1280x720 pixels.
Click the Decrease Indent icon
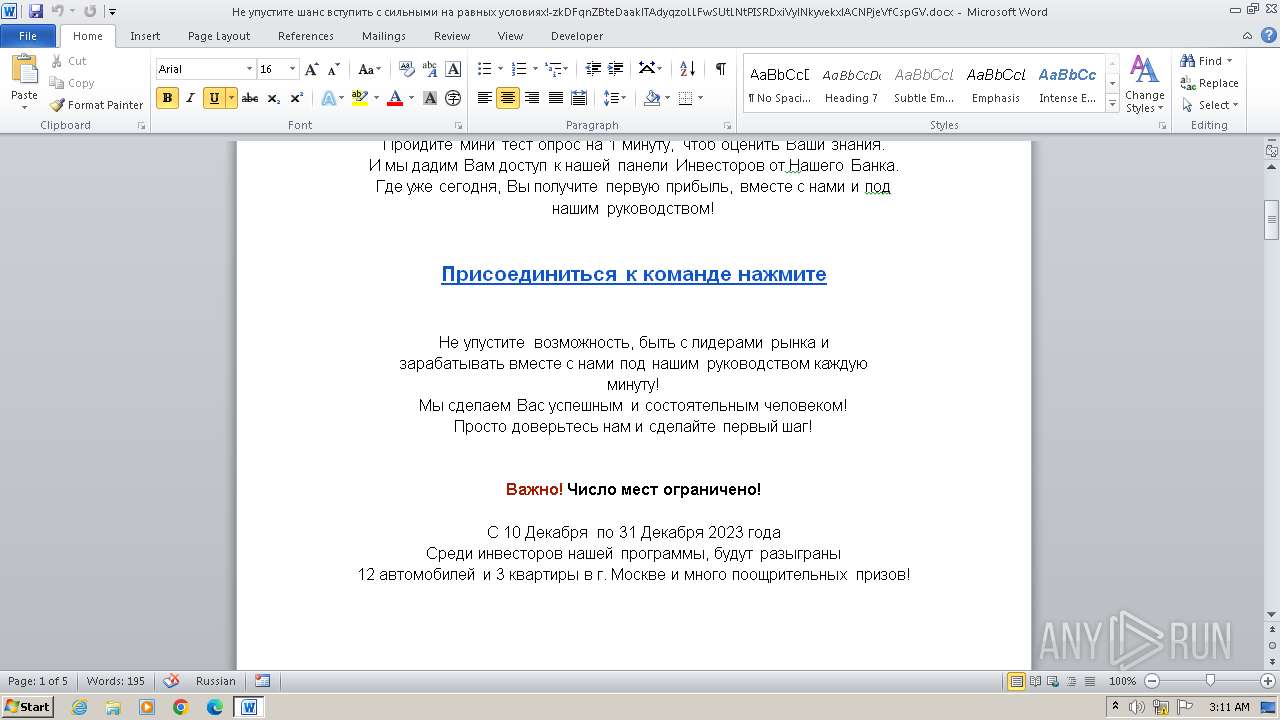593,69
